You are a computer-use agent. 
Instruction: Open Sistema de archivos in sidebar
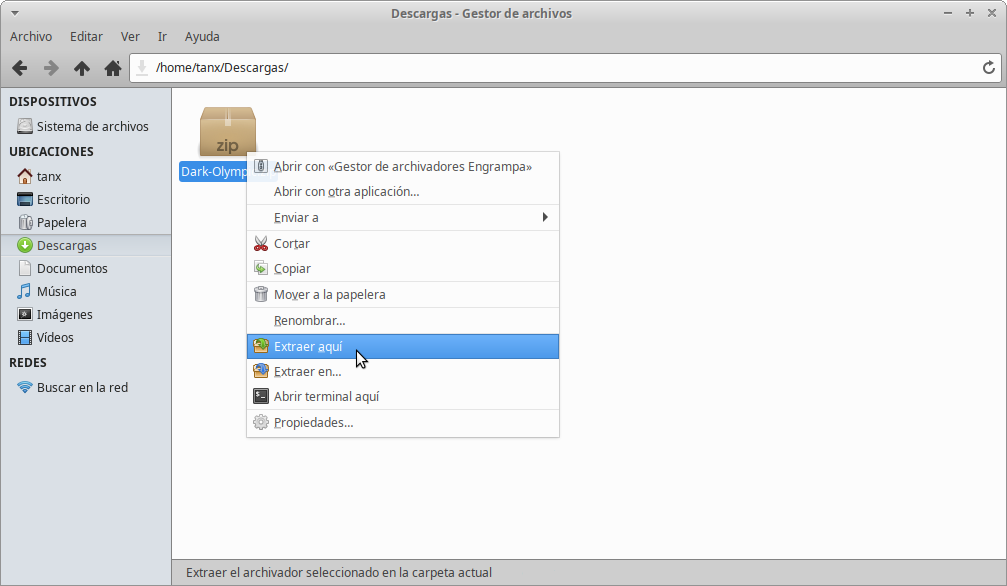(x=92, y=126)
